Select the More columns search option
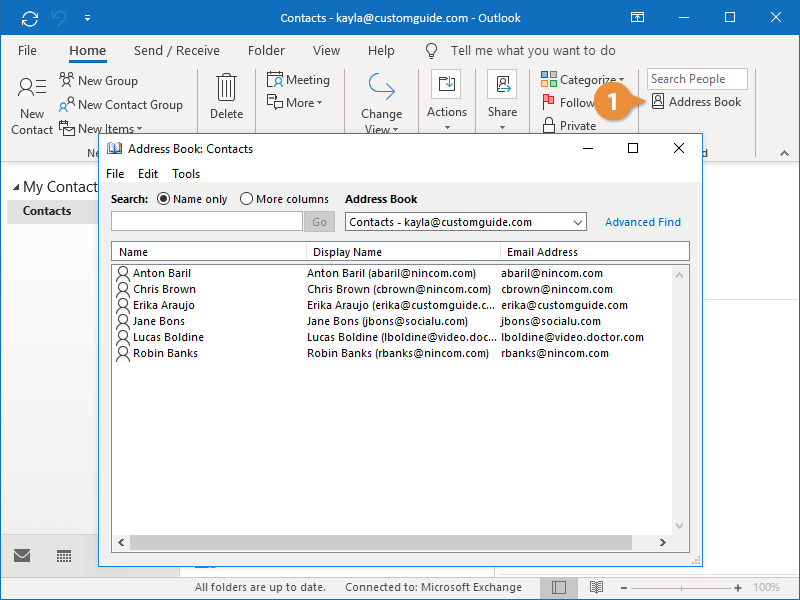Image resolution: width=800 pixels, height=600 pixels. pyautogui.click(x=285, y=199)
